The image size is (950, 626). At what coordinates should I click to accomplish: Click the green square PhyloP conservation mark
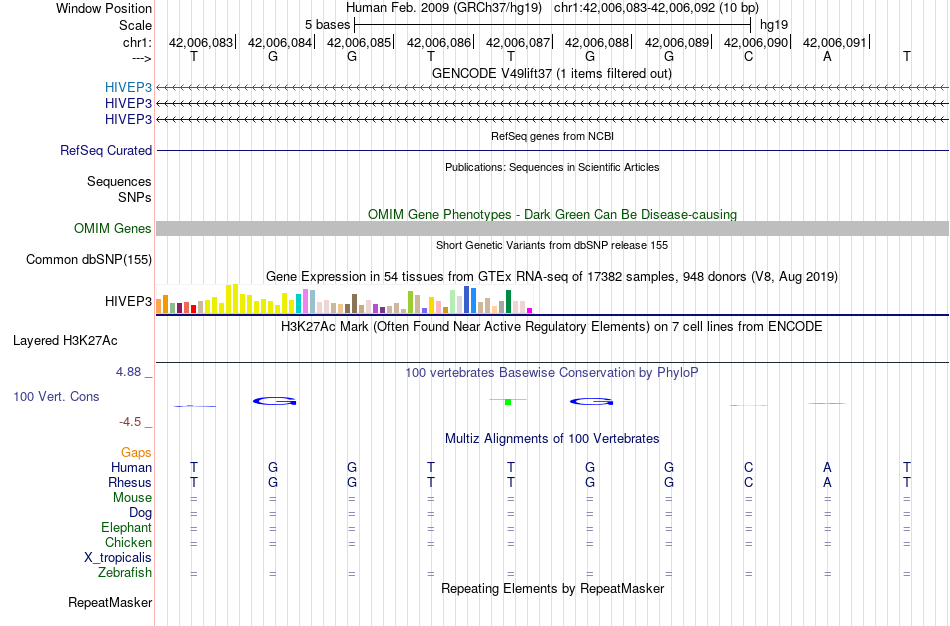(508, 402)
